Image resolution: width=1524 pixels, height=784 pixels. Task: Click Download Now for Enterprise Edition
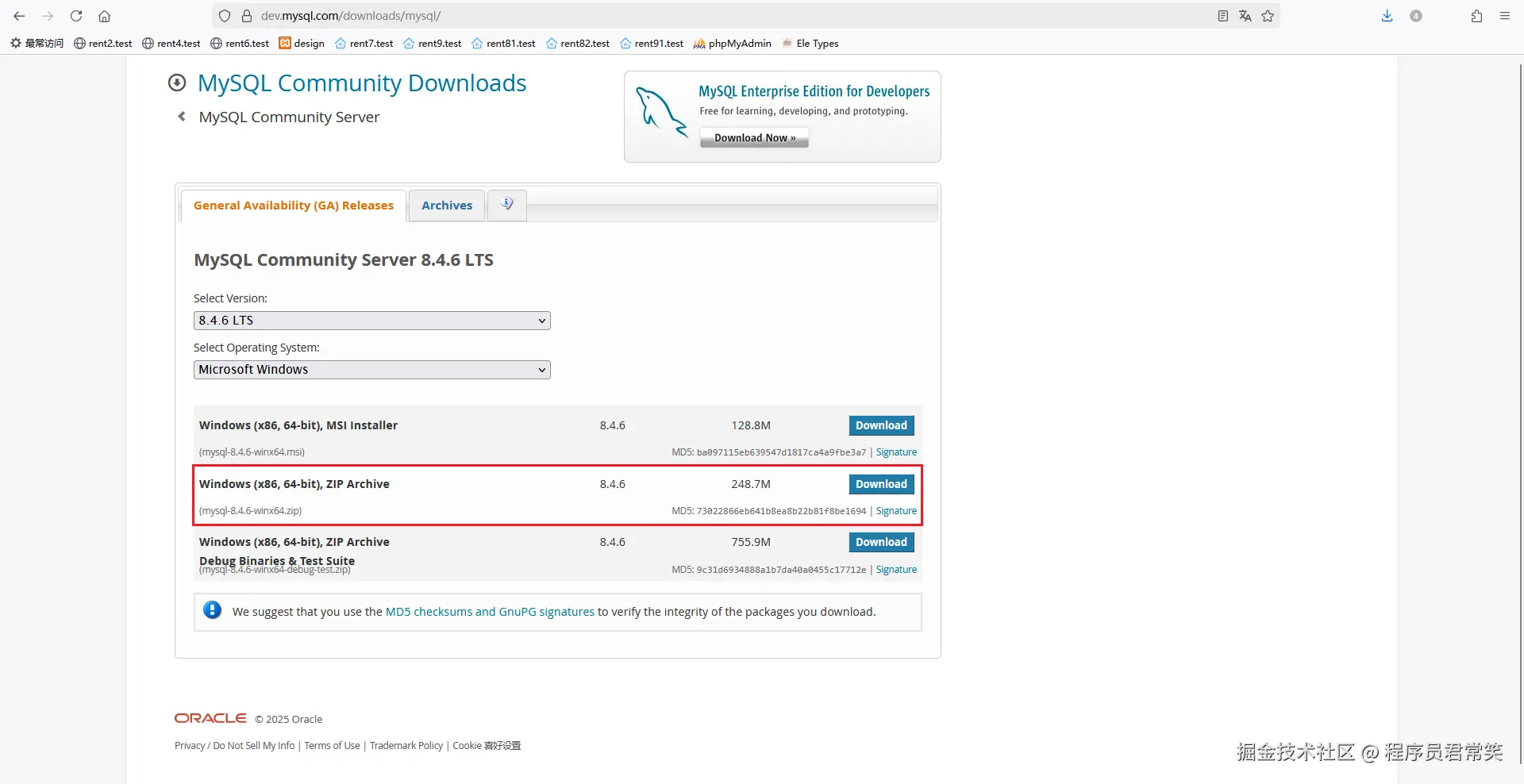click(x=754, y=138)
